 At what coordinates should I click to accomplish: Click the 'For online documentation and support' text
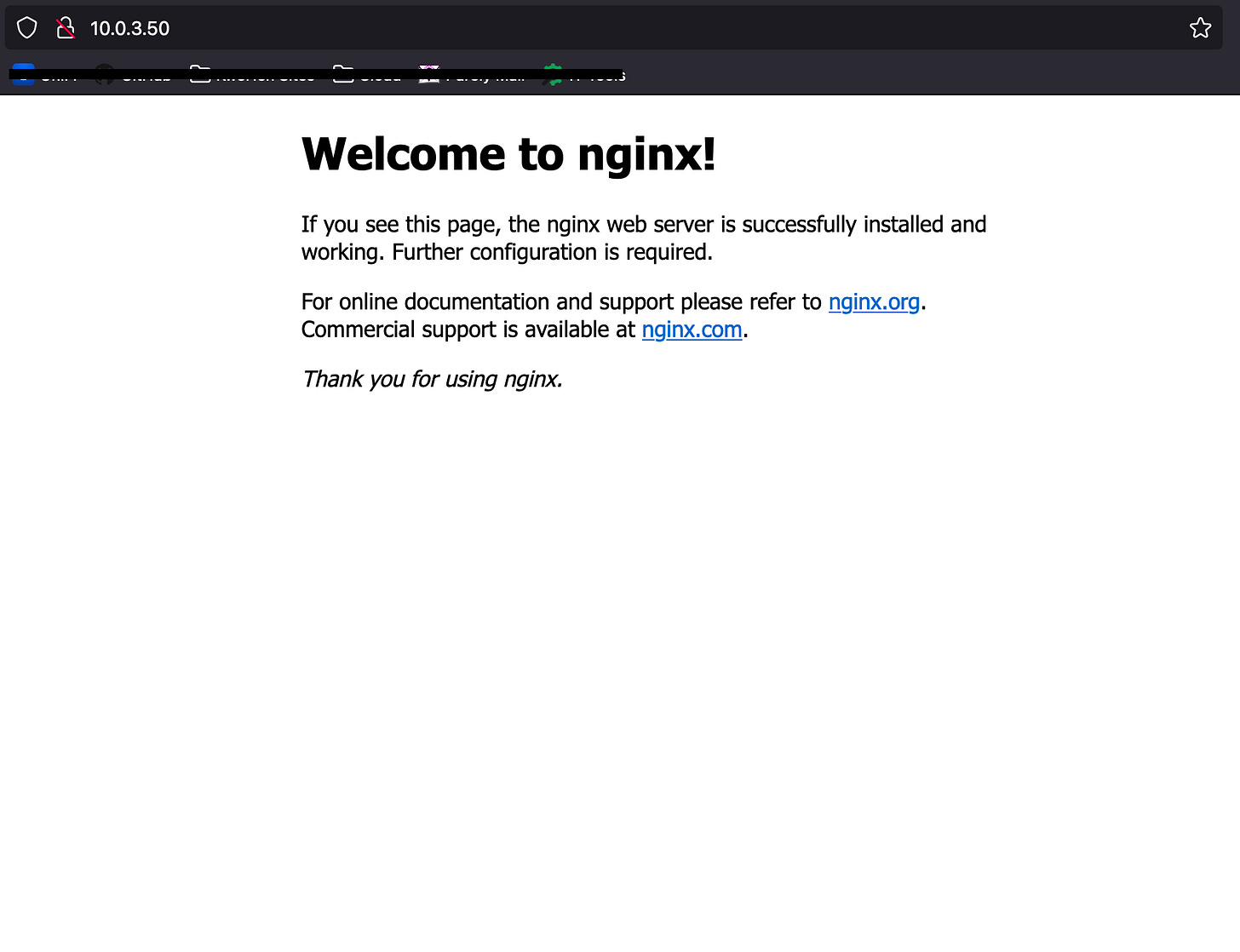tap(487, 302)
